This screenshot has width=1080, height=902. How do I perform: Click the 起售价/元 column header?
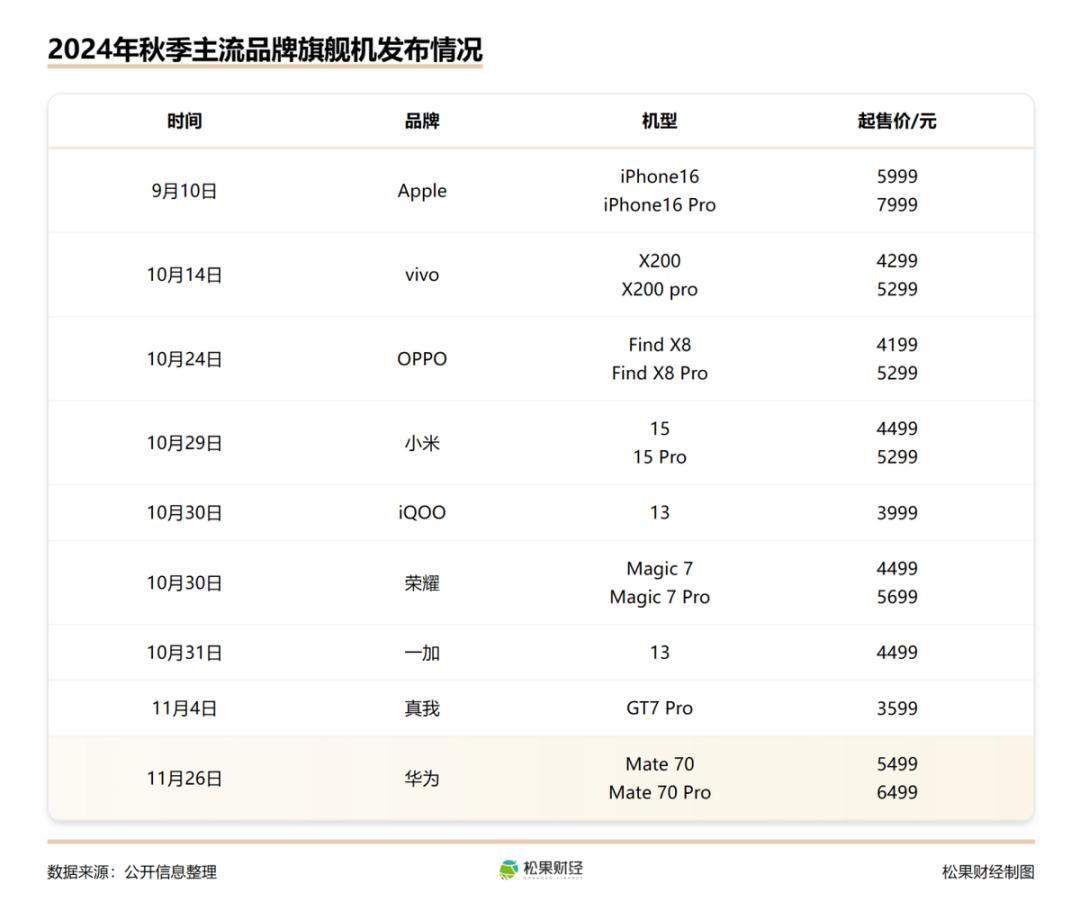pyautogui.click(x=897, y=121)
